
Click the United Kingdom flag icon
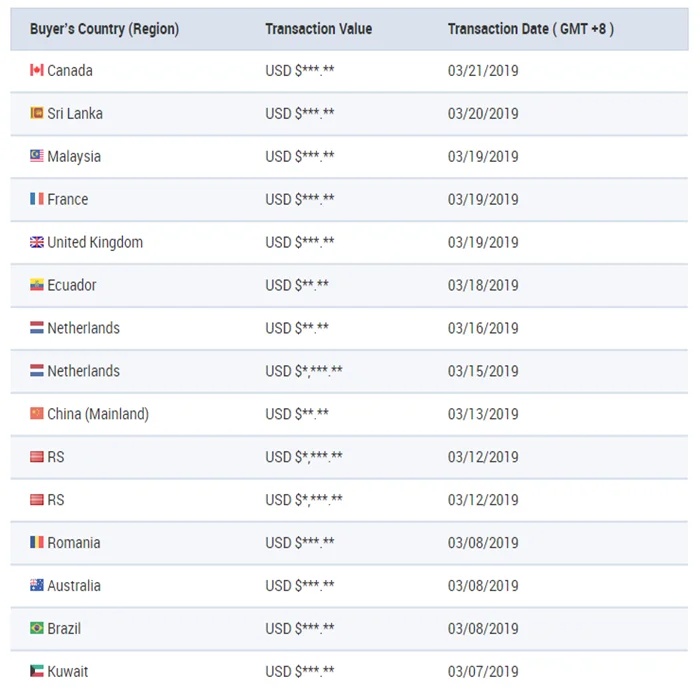coord(37,243)
